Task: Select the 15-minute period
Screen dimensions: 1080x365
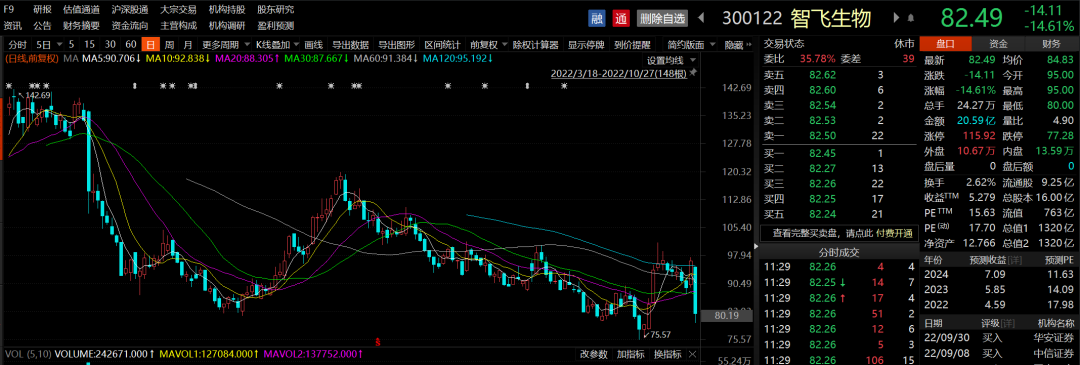Action: pos(90,45)
